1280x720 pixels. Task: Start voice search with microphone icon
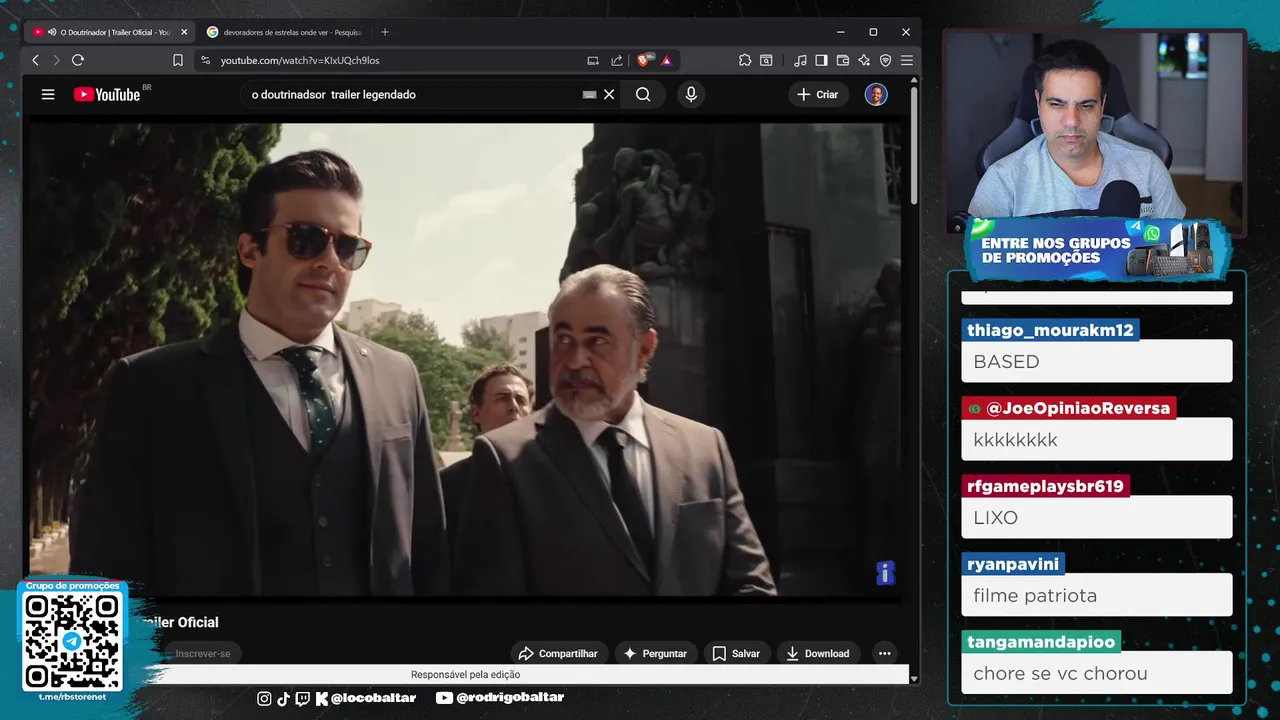coord(691,94)
